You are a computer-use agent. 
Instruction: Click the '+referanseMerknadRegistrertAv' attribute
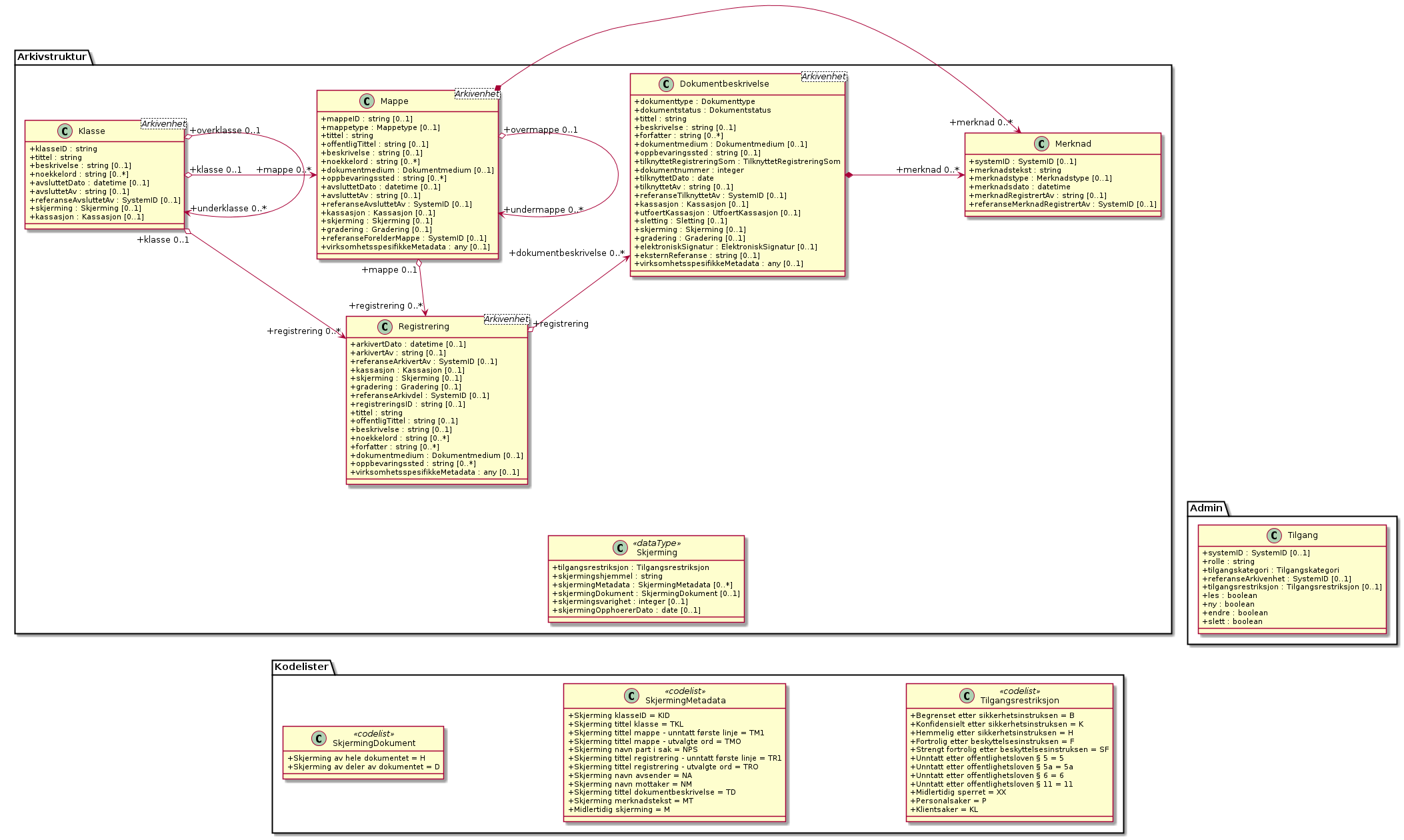pyautogui.click(x=1063, y=205)
